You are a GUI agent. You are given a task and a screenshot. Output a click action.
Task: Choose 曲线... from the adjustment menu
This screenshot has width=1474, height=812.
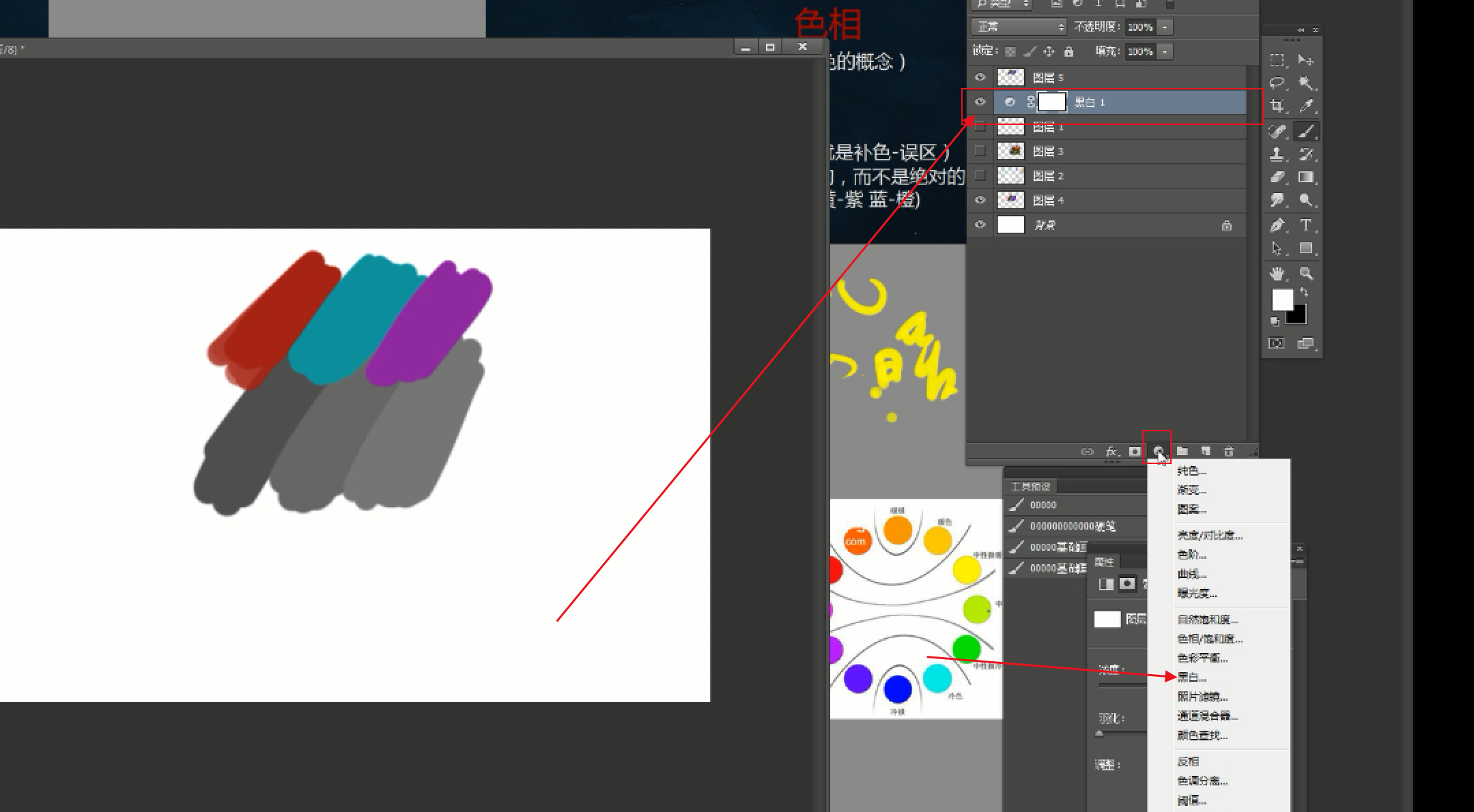pos(1192,574)
